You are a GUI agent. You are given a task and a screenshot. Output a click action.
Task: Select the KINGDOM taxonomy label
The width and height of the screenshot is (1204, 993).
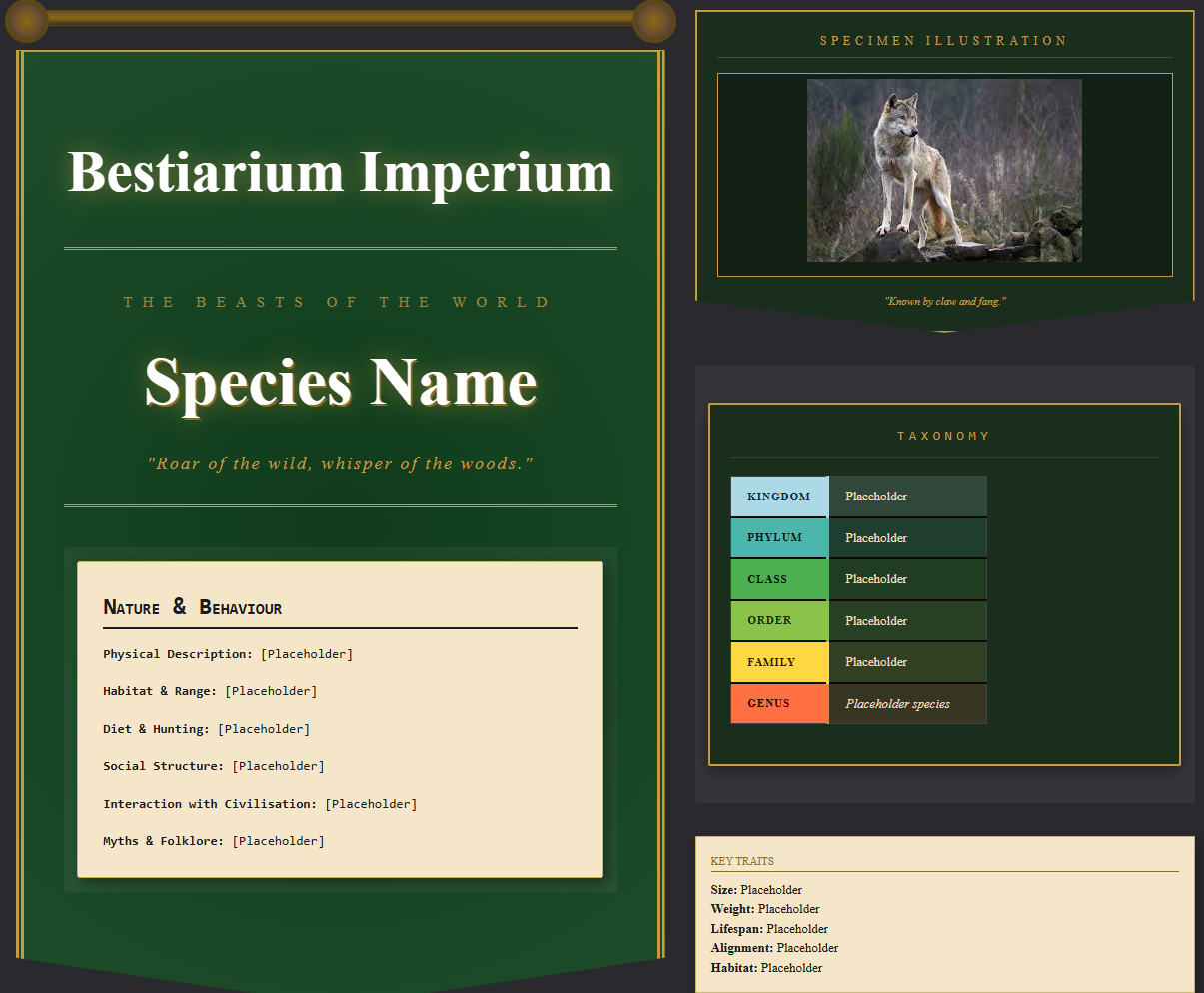778,496
